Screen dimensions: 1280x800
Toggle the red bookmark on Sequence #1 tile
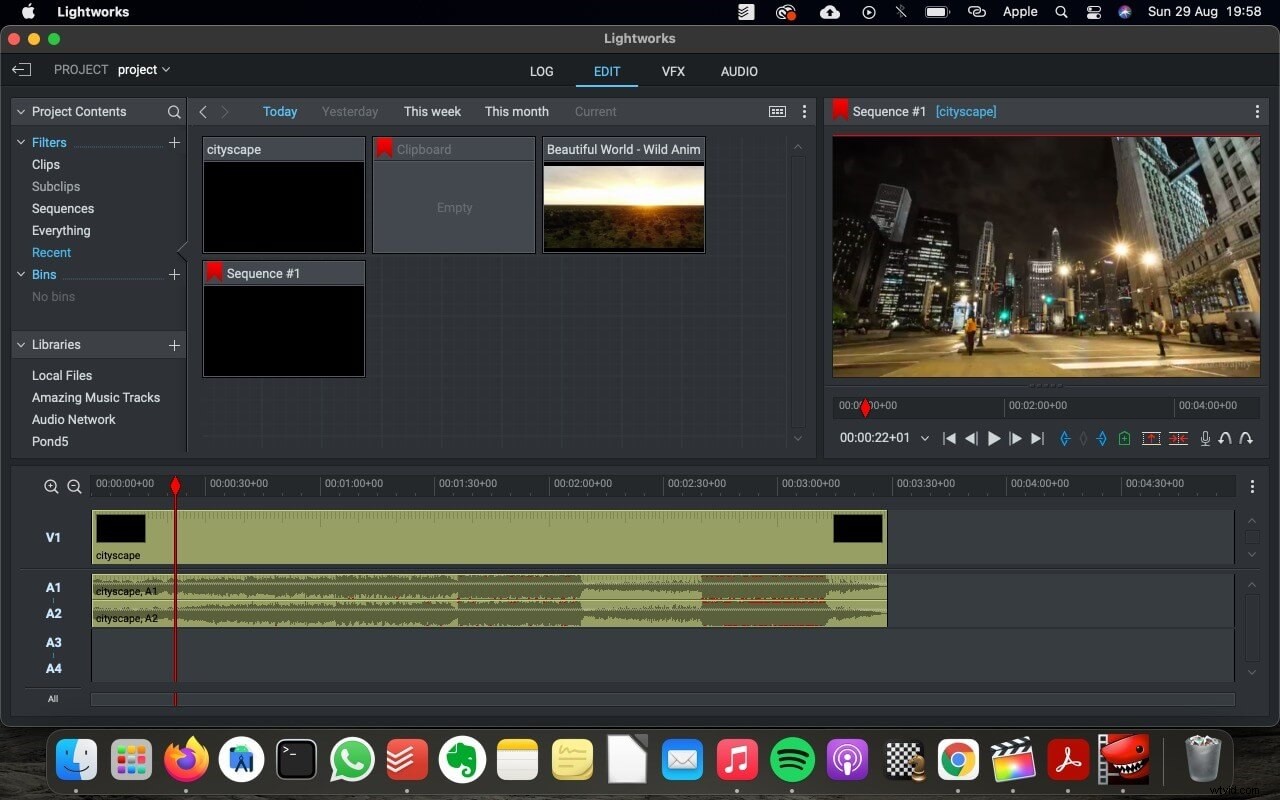[x=213, y=271]
